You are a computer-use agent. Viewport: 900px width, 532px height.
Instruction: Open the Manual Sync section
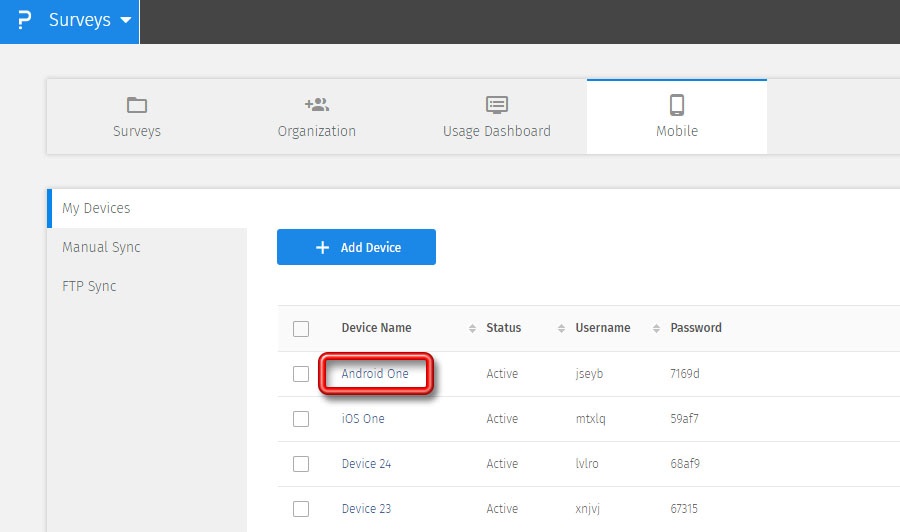(x=101, y=247)
